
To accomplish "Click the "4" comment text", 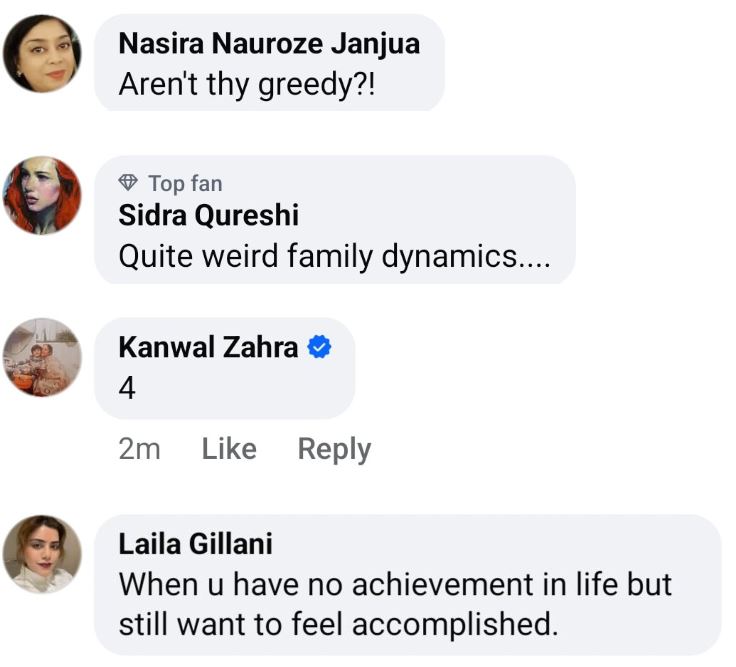I will 127,388.
